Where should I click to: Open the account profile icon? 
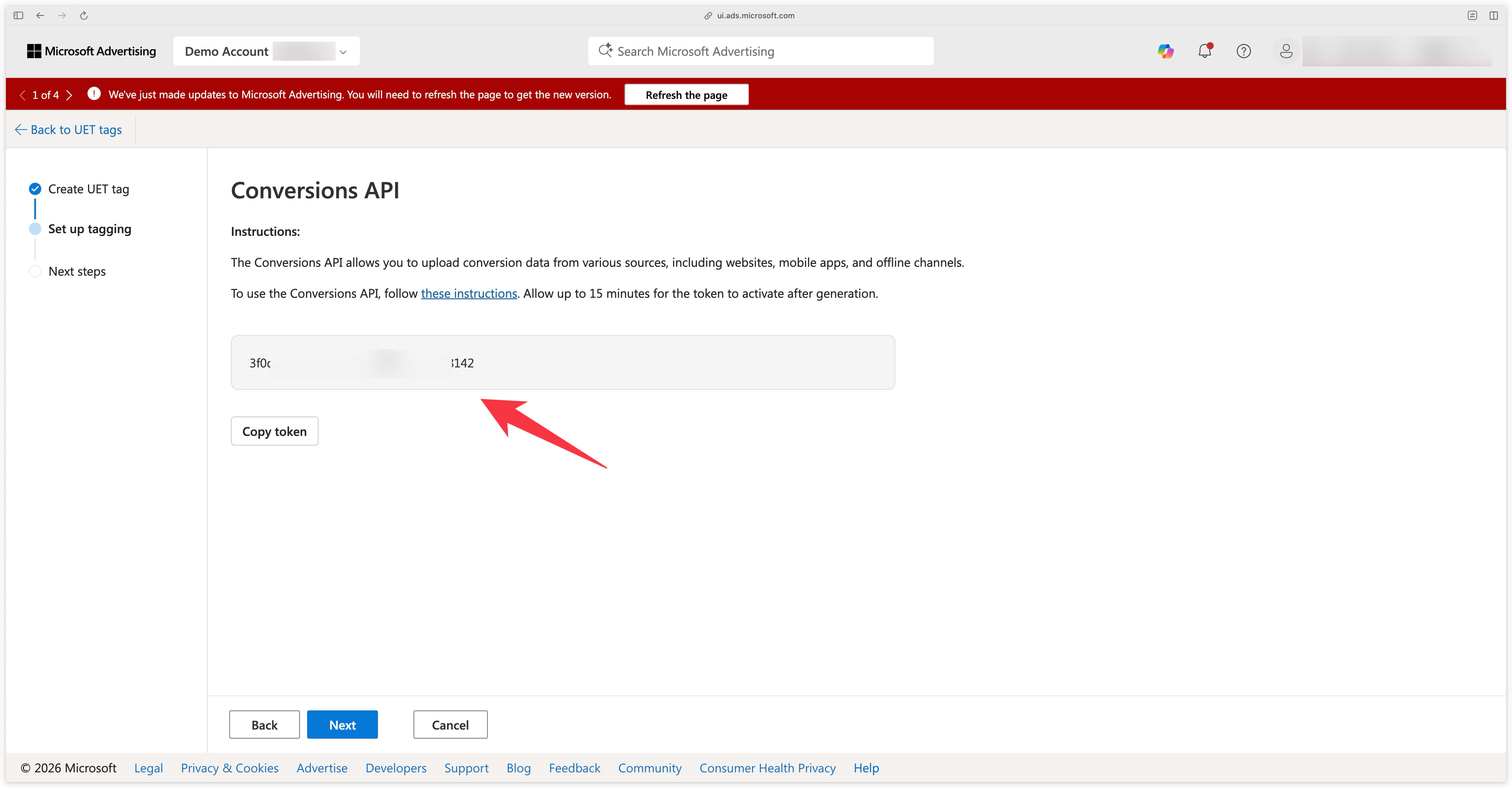point(1285,51)
